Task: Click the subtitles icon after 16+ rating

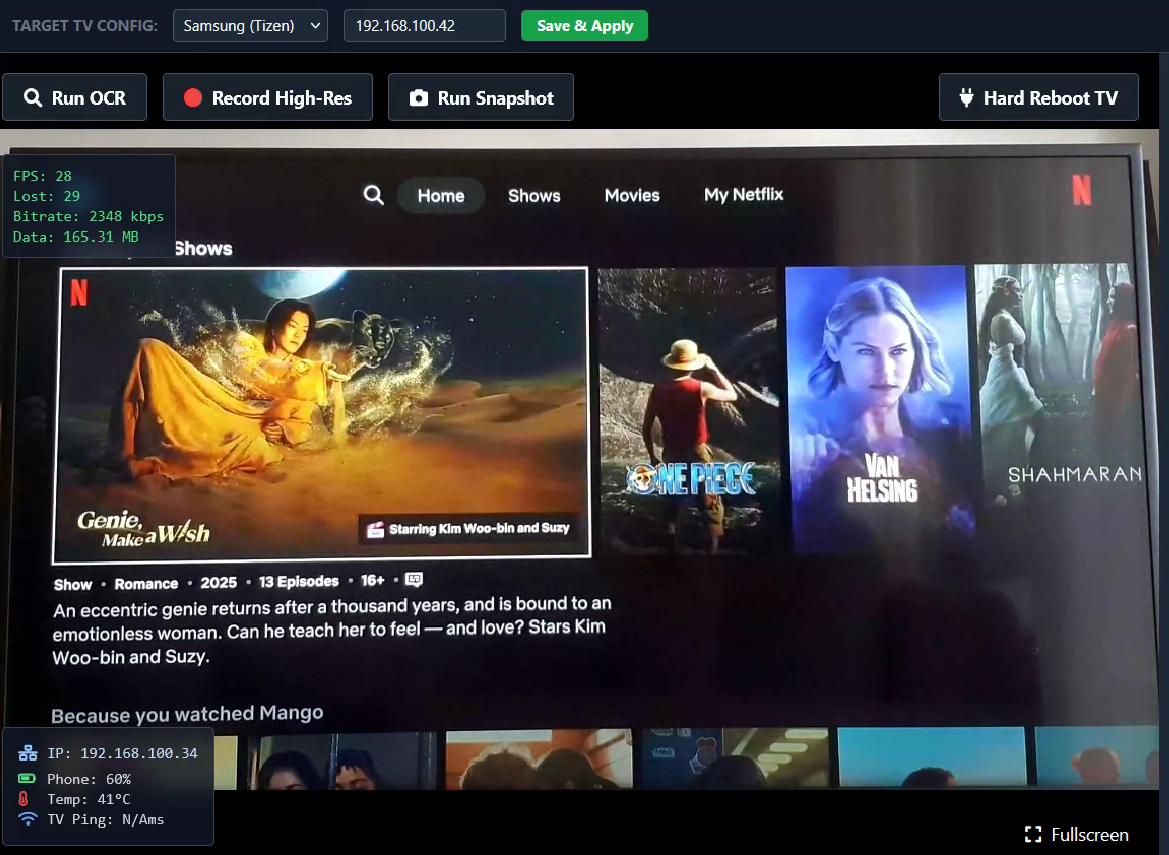Action: (414, 580)
